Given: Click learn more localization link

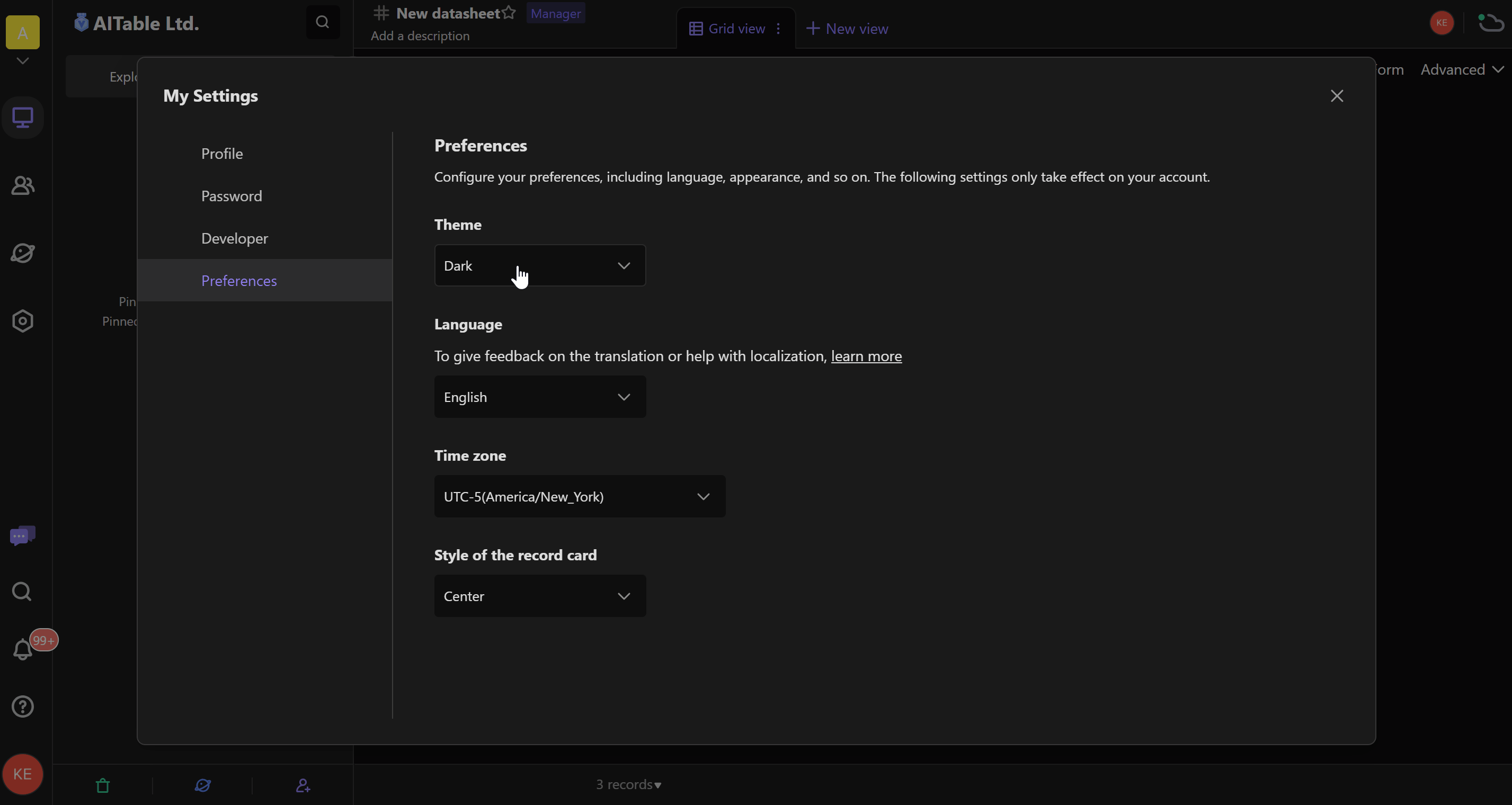Looking at the screenshot, I should tap(866, 355).
